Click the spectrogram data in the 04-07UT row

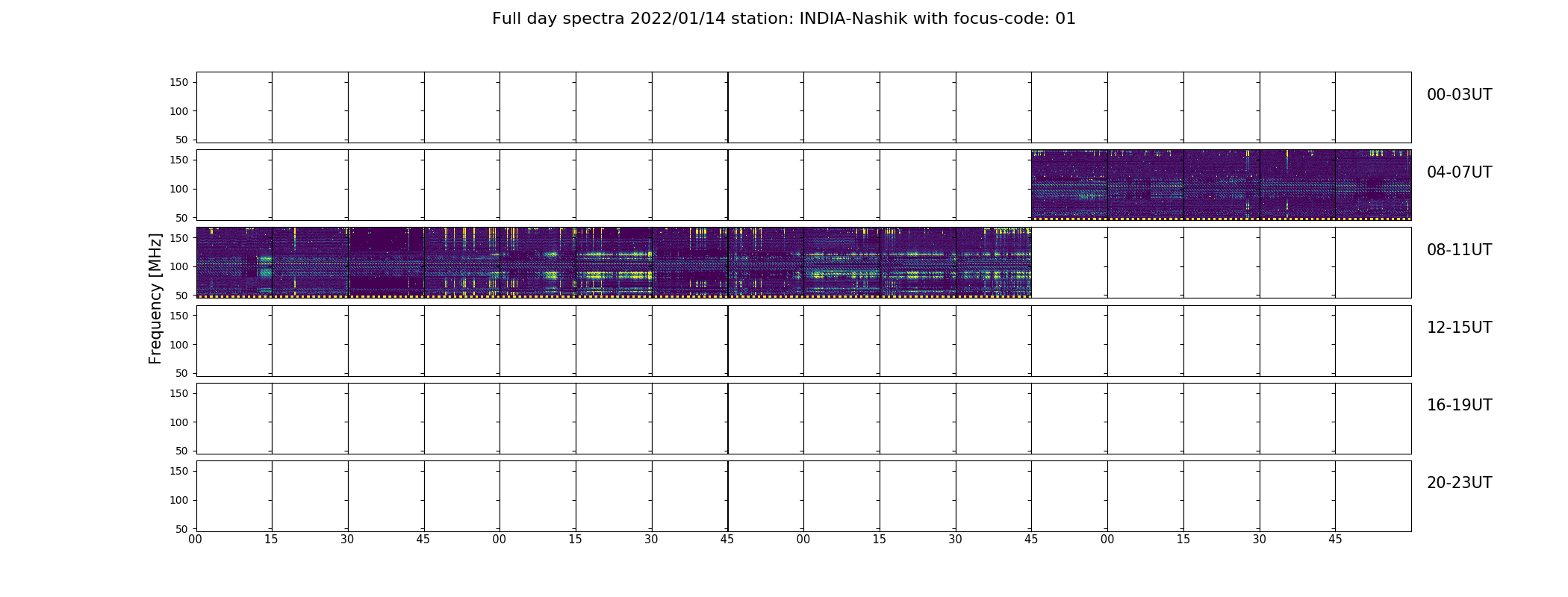pyautogui.click(x=1221, y=185)
